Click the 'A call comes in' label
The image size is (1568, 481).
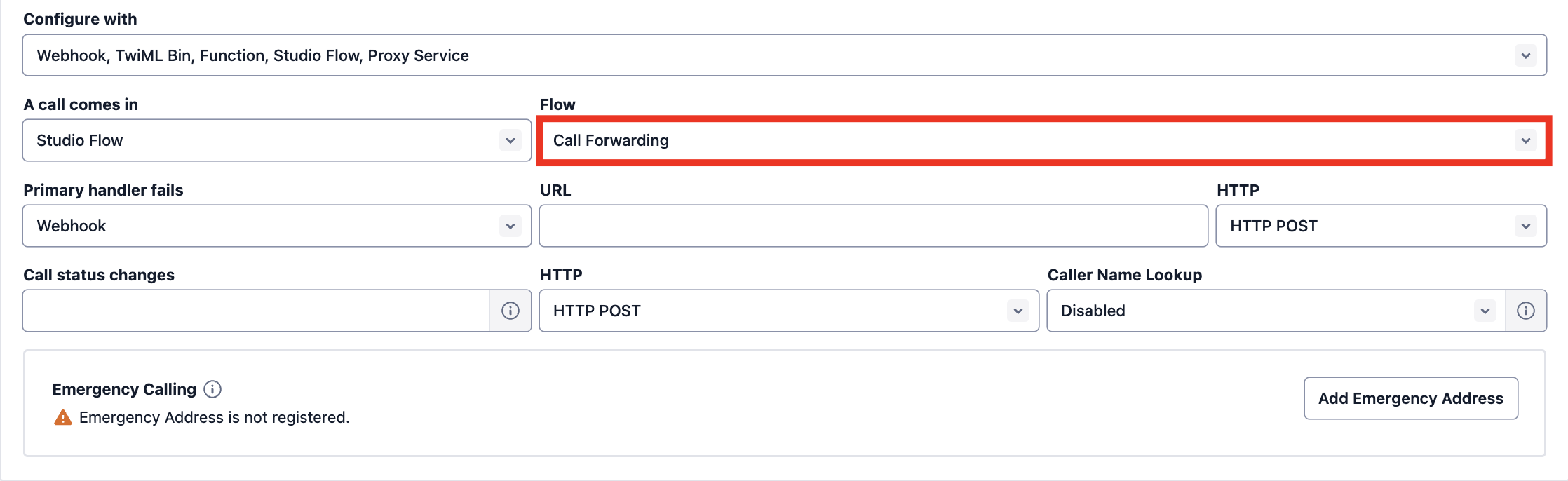[x=81, y=104]
